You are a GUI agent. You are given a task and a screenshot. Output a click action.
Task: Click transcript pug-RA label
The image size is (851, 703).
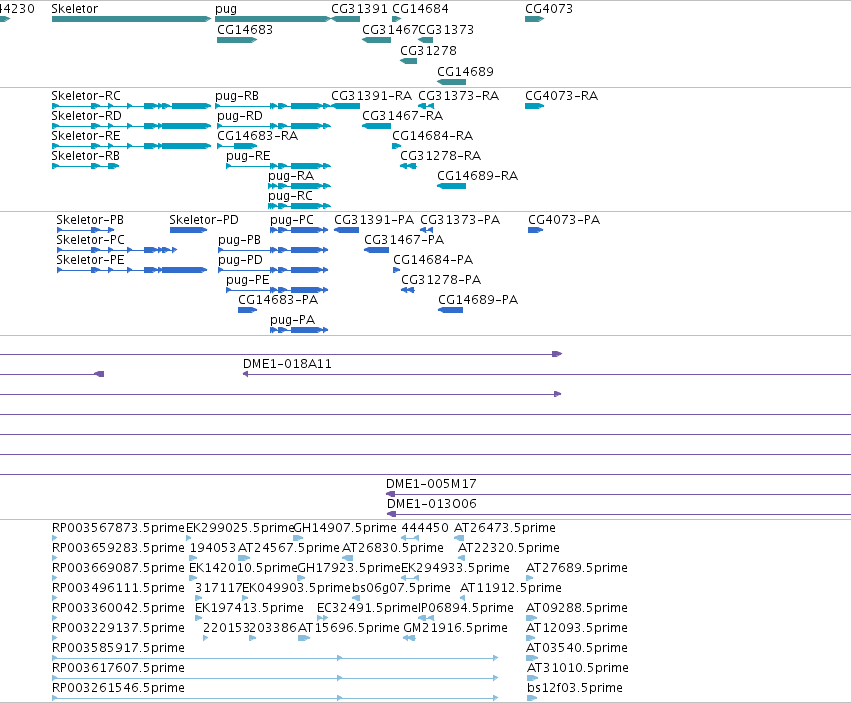(291, 176)
